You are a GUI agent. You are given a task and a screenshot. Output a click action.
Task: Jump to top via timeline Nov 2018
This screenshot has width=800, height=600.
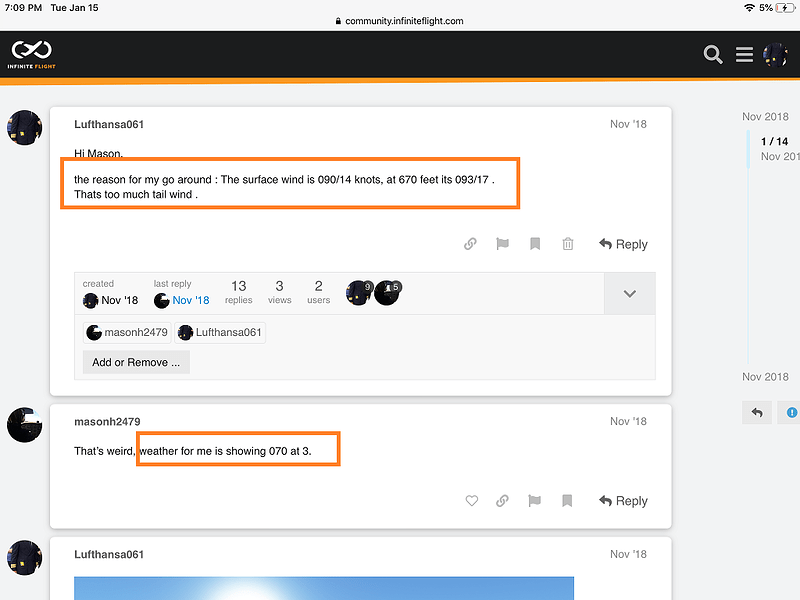point(765,117)
